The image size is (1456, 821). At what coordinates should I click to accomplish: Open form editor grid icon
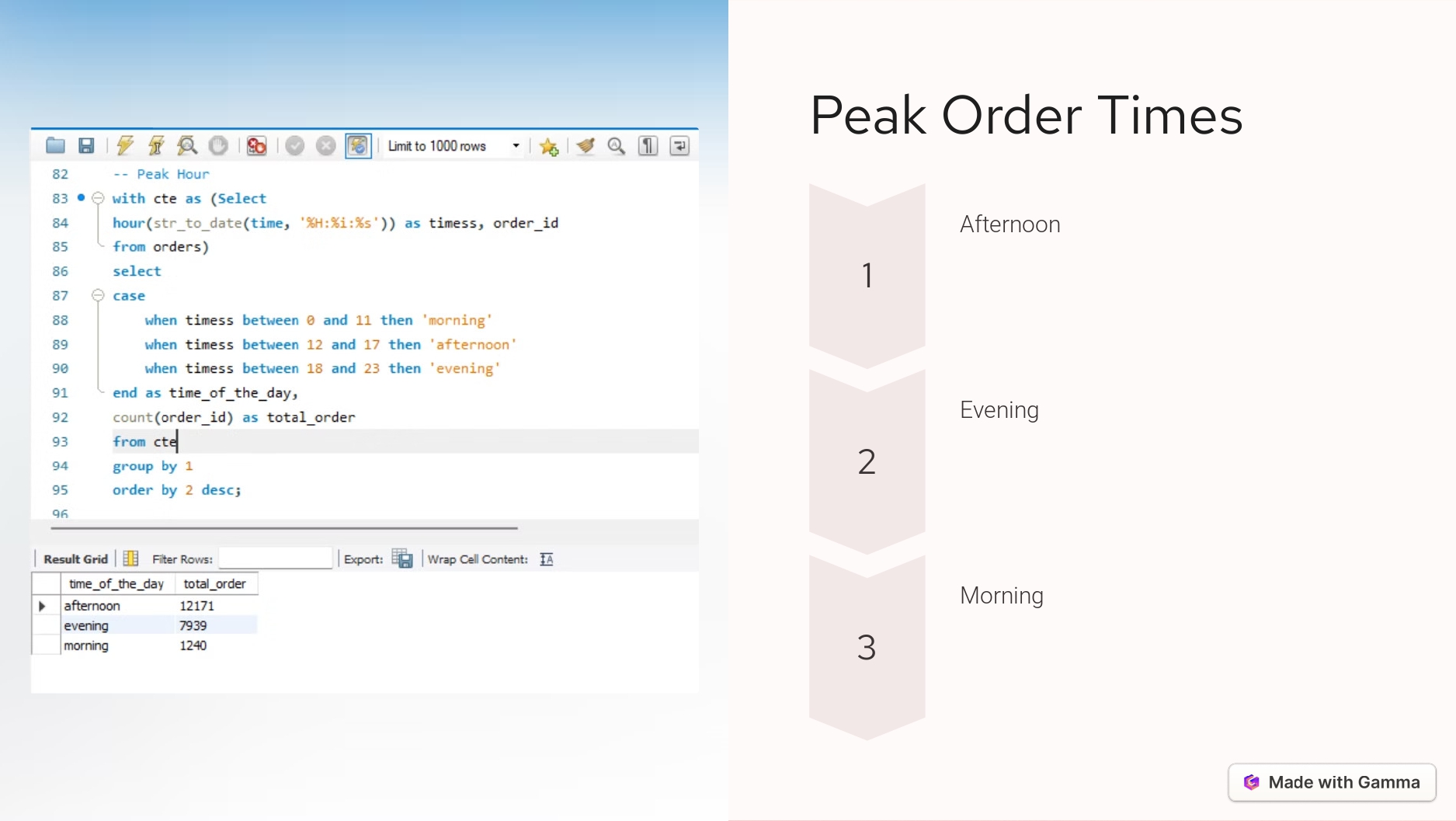pos(130,558)
